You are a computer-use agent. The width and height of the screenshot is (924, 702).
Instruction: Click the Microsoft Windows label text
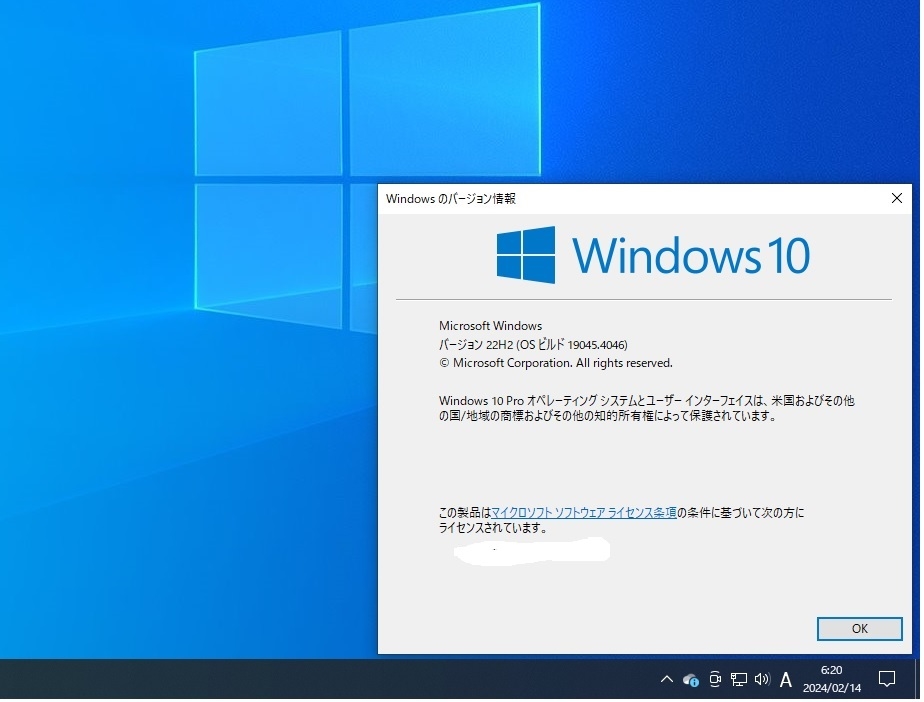(492, 327)
